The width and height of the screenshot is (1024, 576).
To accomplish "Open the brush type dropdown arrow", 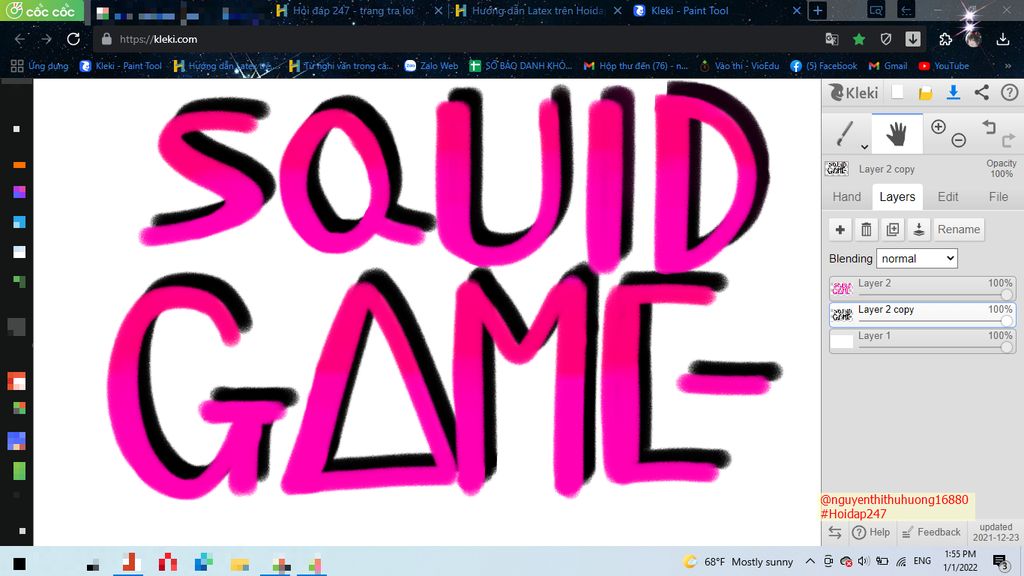I will 864,146.
